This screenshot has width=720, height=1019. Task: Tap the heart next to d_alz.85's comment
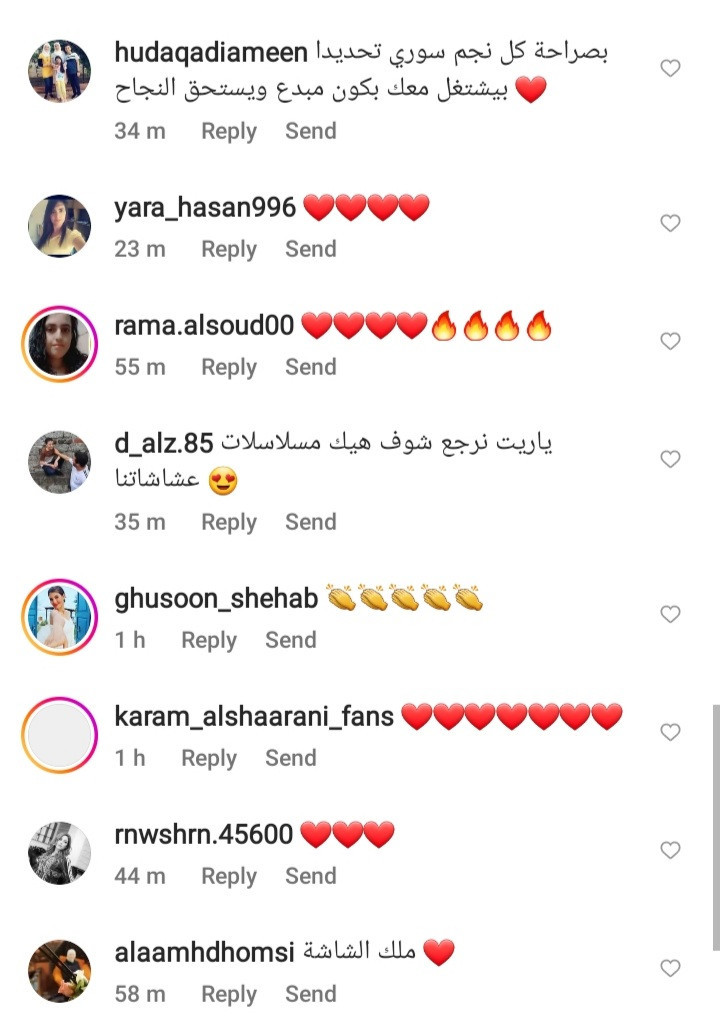(670, 459)
